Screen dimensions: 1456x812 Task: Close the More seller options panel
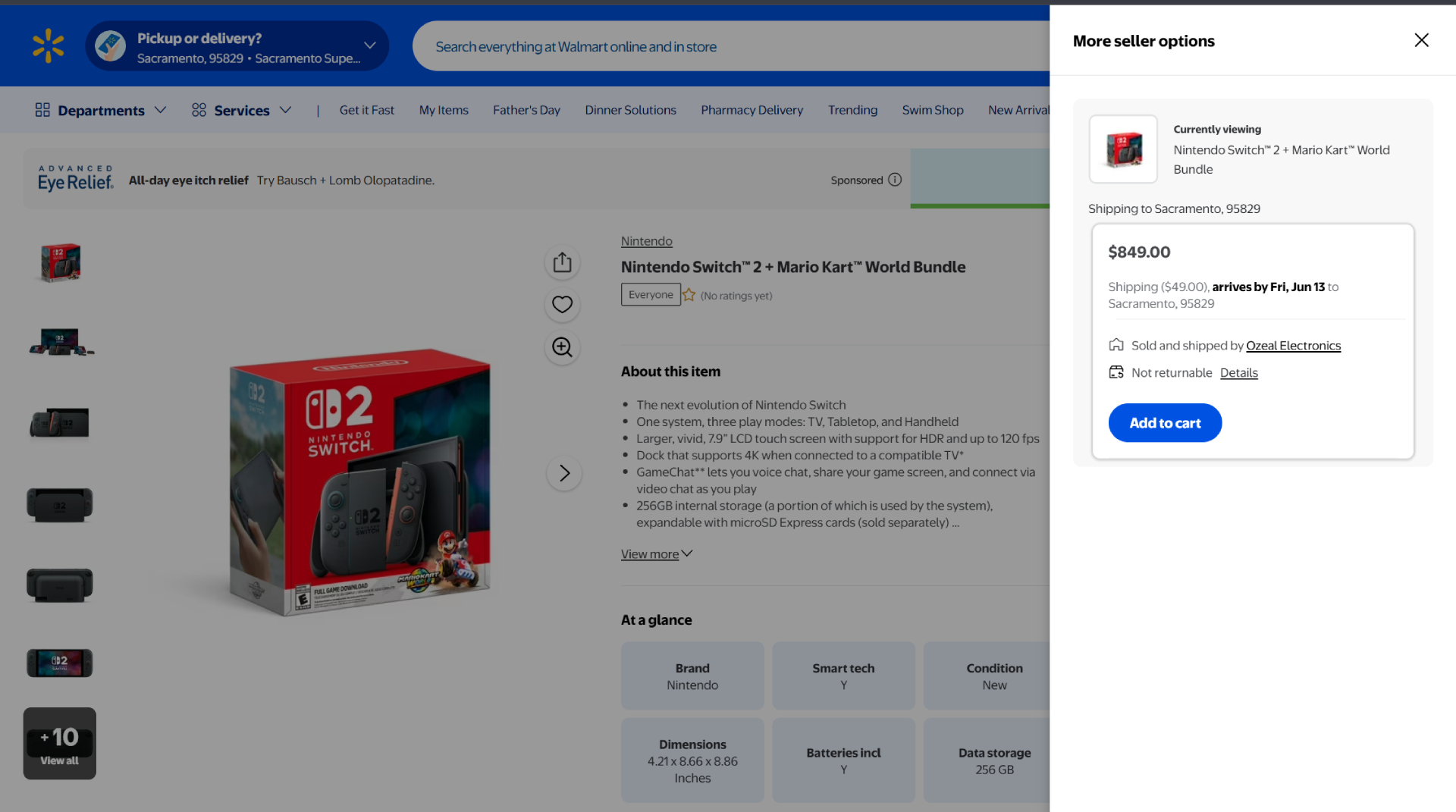coord(1421,40)
